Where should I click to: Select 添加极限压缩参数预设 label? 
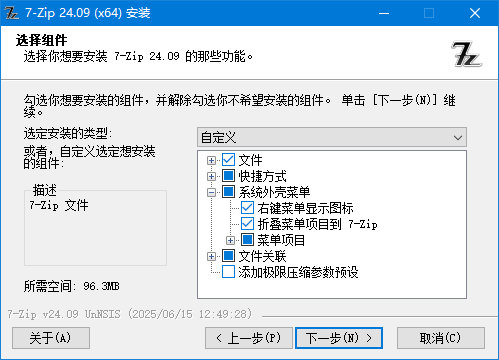pos(298,272)
